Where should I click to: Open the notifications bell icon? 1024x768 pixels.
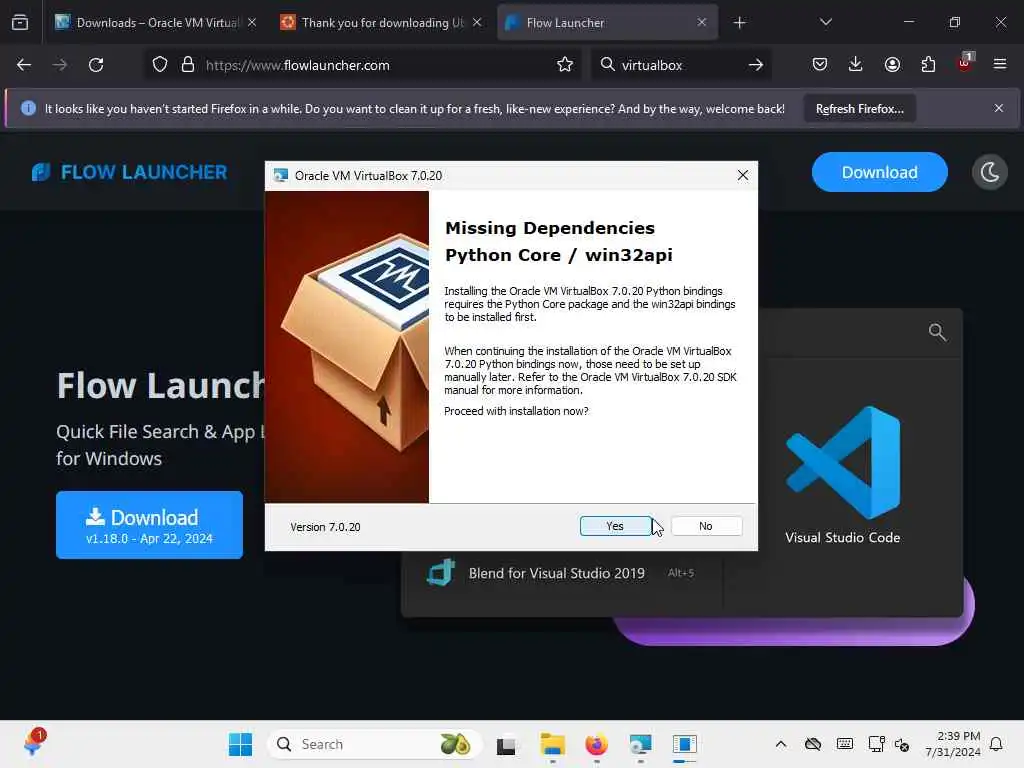coord(997,744)
